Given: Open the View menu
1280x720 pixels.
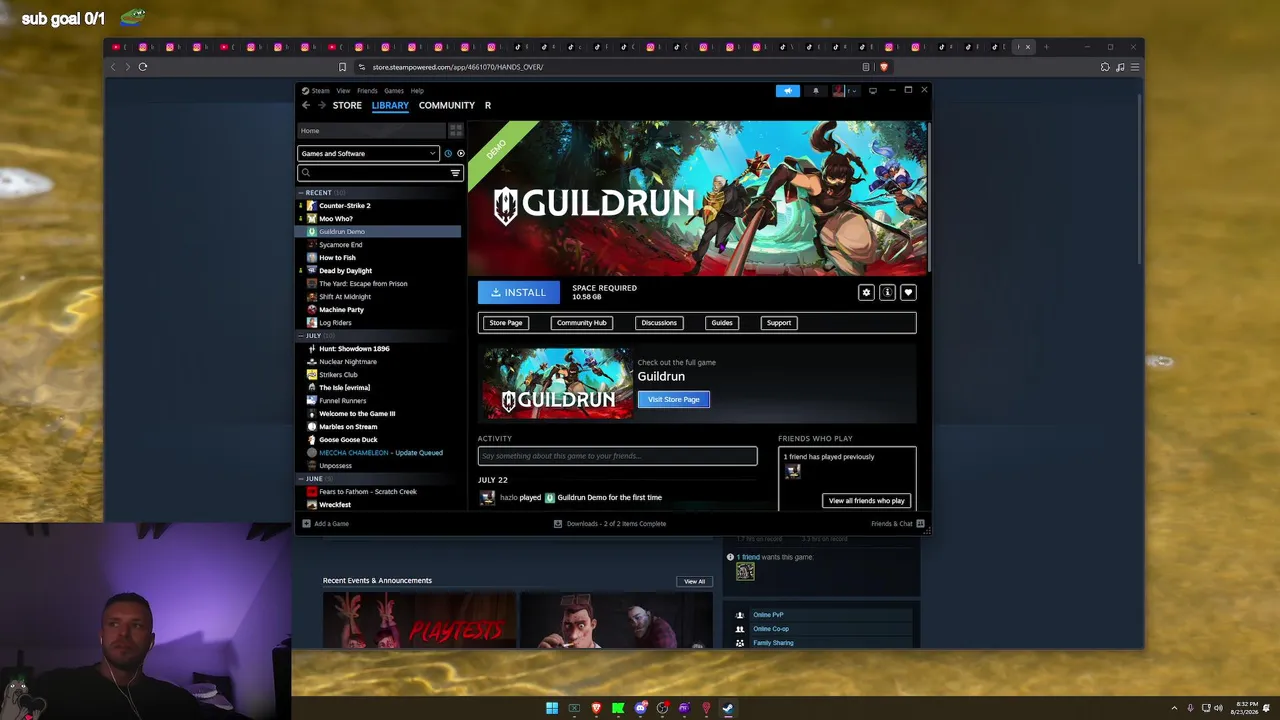Looking at the screenshot, I should click(343, 91).
